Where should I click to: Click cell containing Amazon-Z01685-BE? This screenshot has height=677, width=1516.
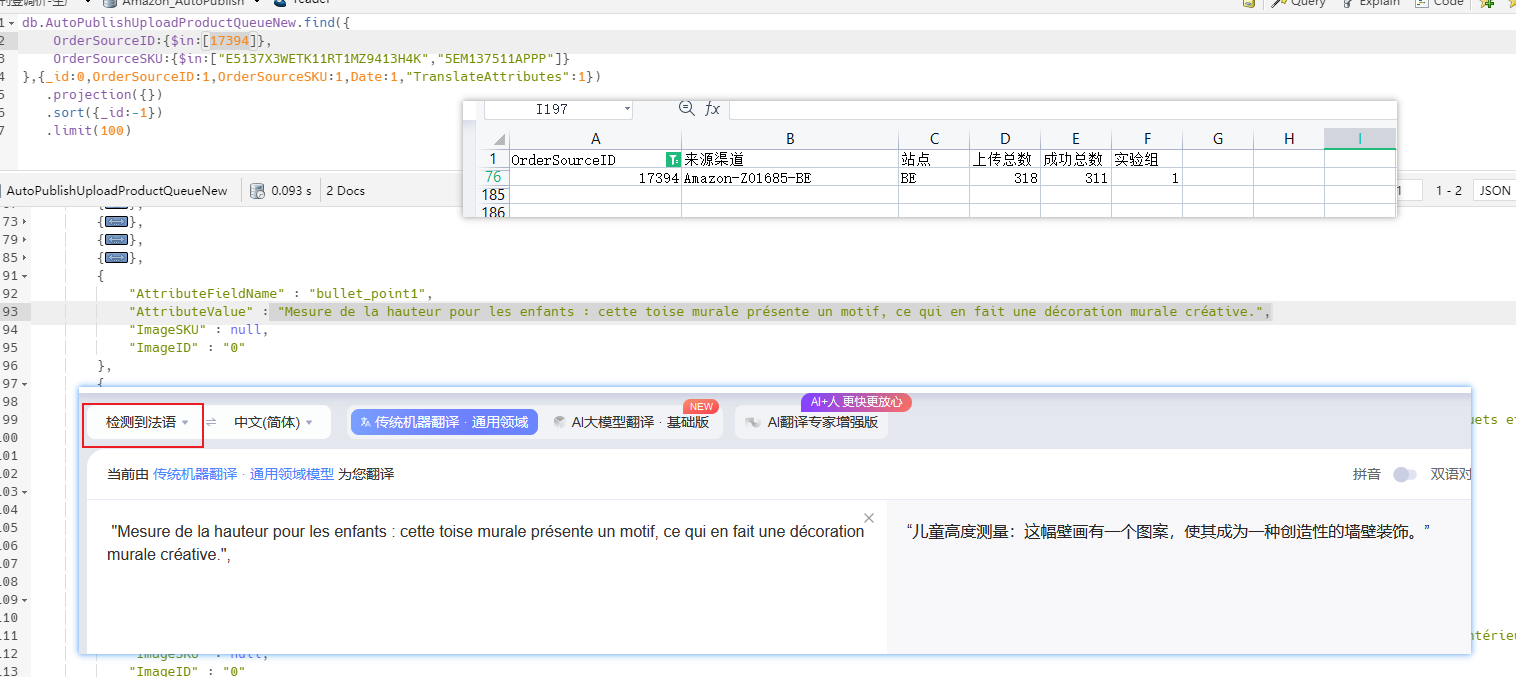coord(790,177)
